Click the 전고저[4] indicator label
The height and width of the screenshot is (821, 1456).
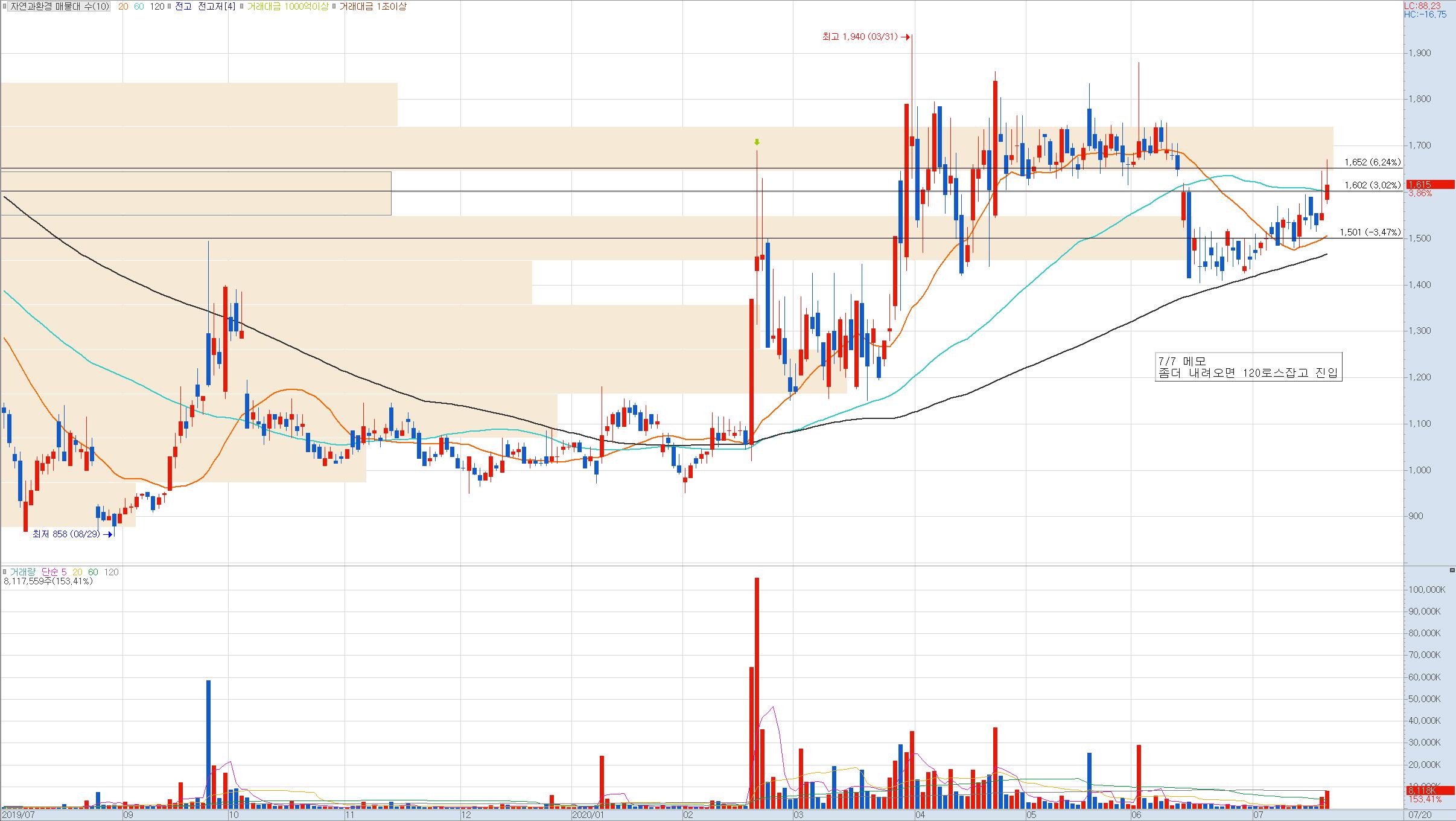(x=217, y=7)
